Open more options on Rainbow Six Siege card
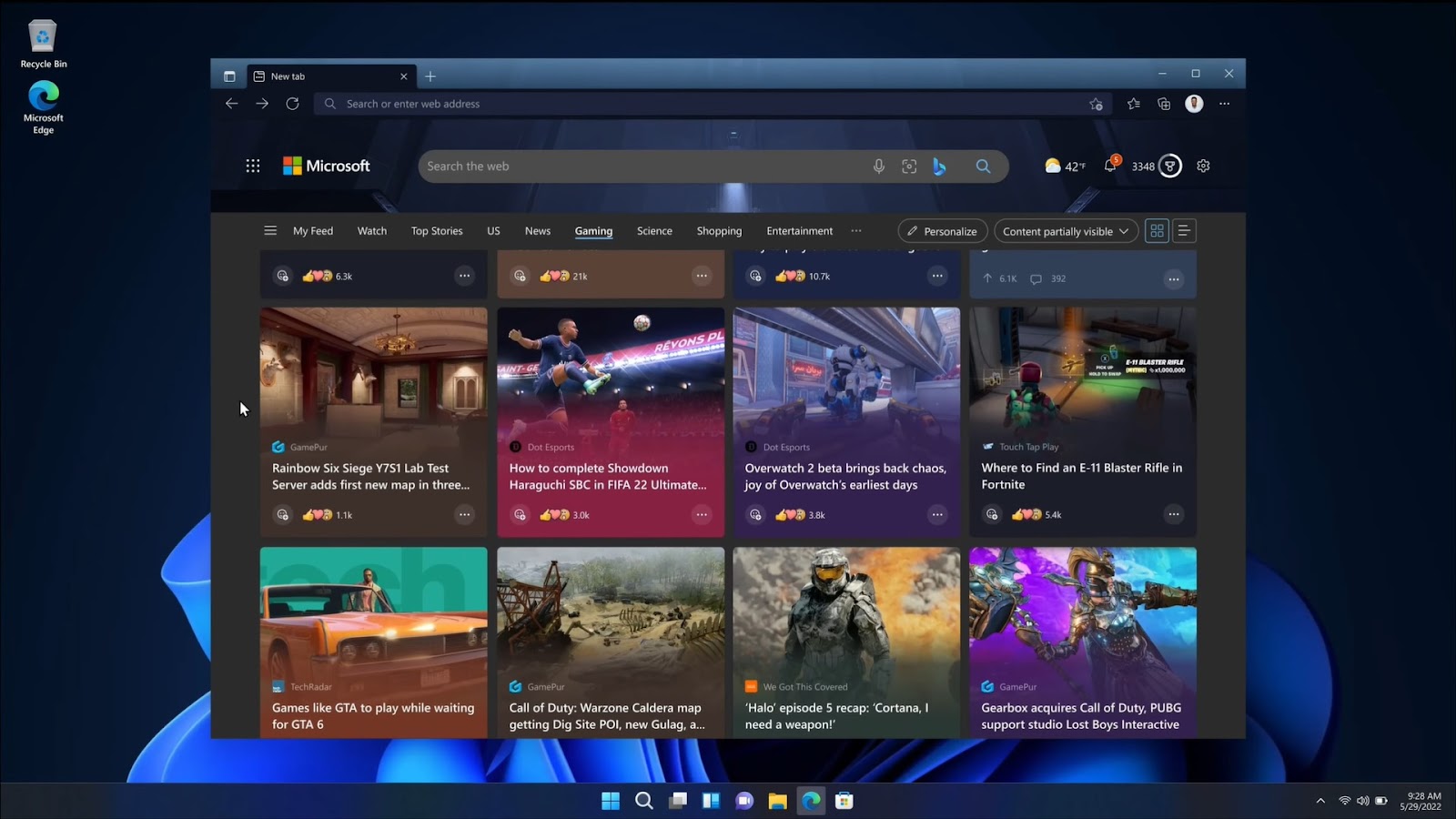The height and width of the screenshot is (819, 1456). point(464,514)
